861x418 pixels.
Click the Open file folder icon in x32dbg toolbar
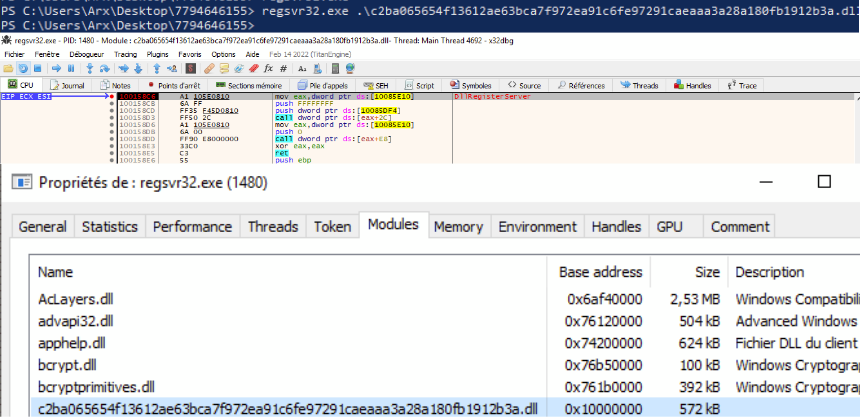click(x=8, y=69)
